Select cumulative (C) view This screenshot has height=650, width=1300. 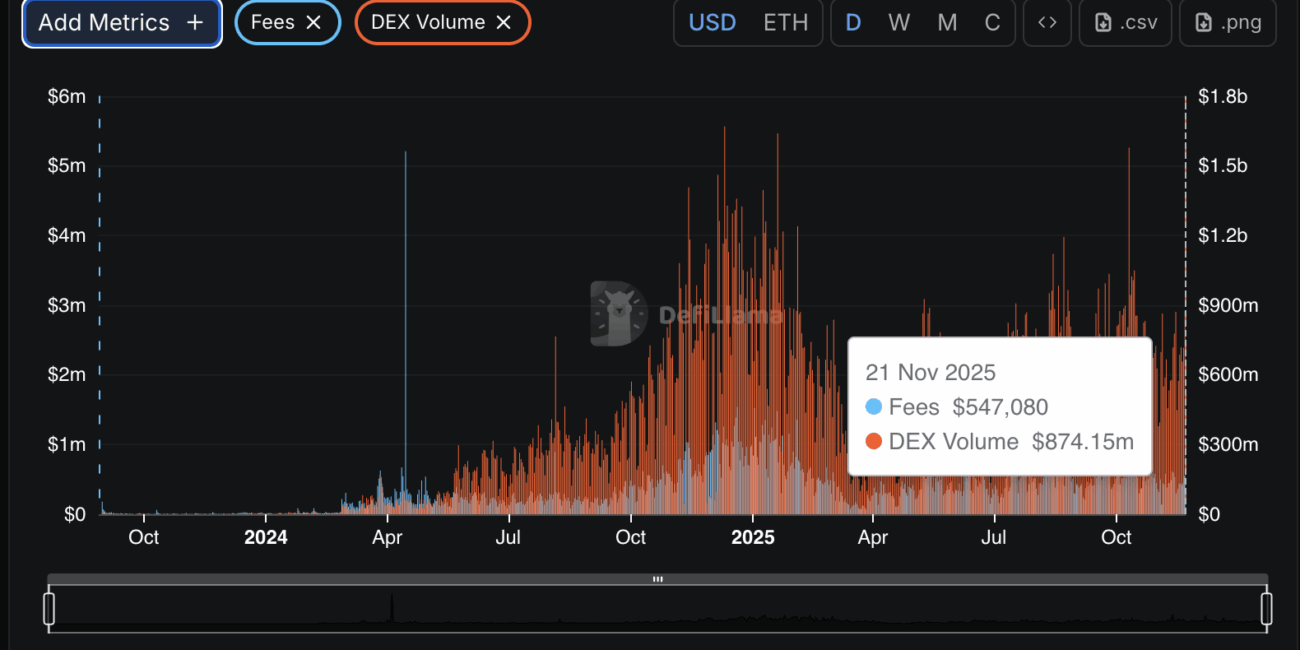click(992, 23)
